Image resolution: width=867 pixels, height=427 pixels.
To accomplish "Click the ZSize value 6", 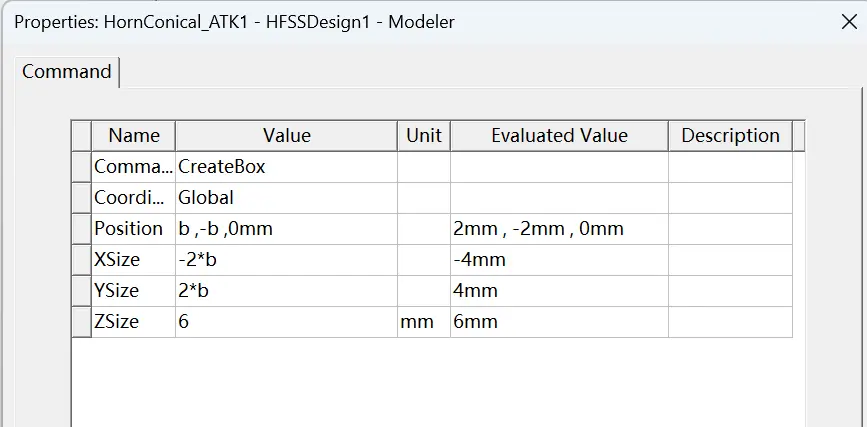I will pos(286,322).
